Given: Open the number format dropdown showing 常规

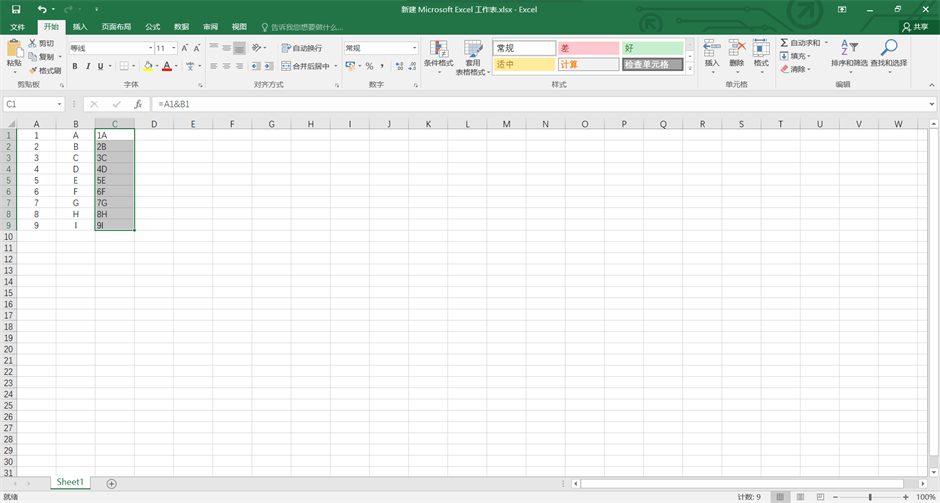Looking at the screenshot, I should [x=414, y=48].
